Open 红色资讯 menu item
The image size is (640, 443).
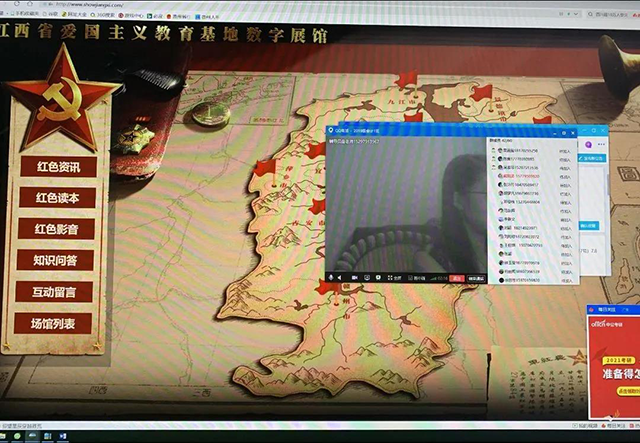pyautogui.click(x=64, y=167)
